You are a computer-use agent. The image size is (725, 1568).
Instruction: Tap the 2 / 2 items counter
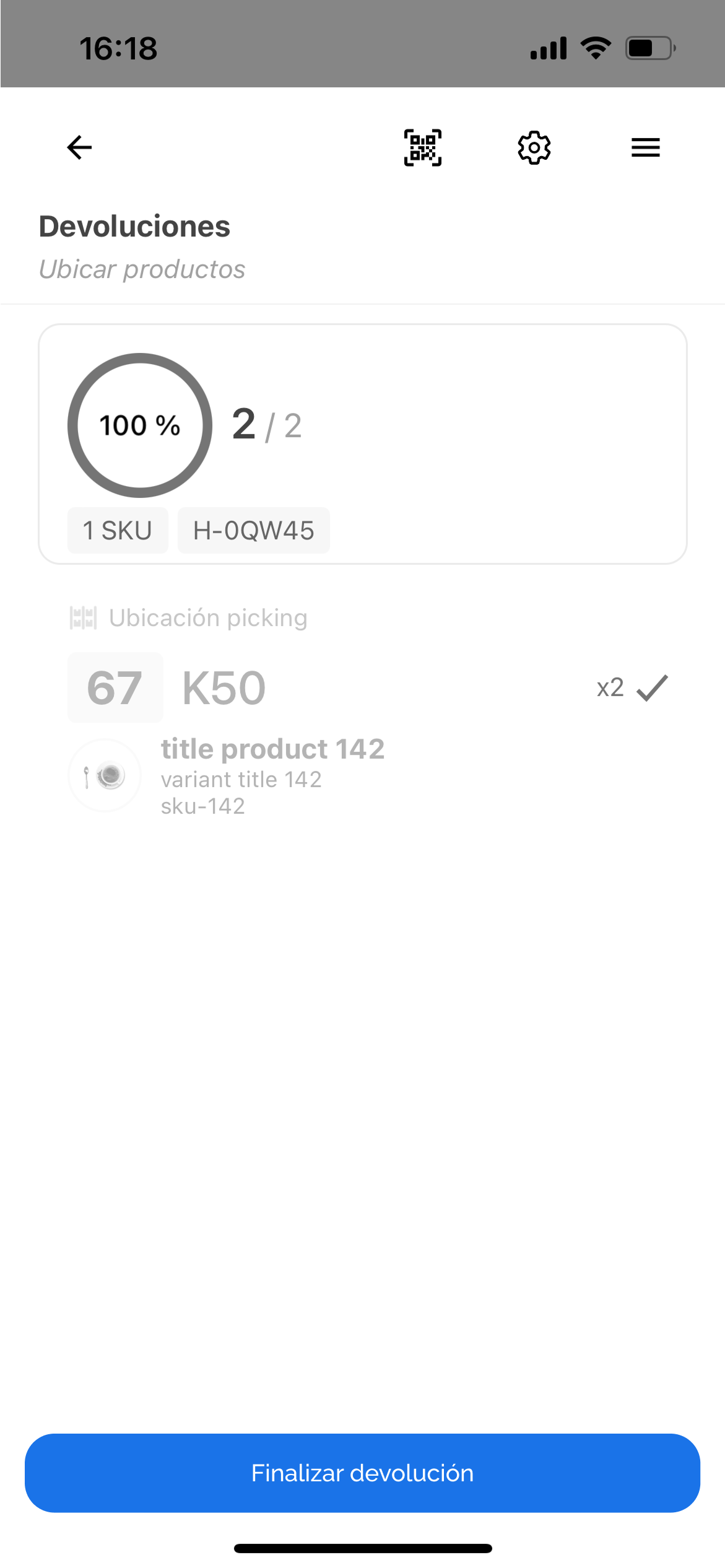tap(267, 425)
